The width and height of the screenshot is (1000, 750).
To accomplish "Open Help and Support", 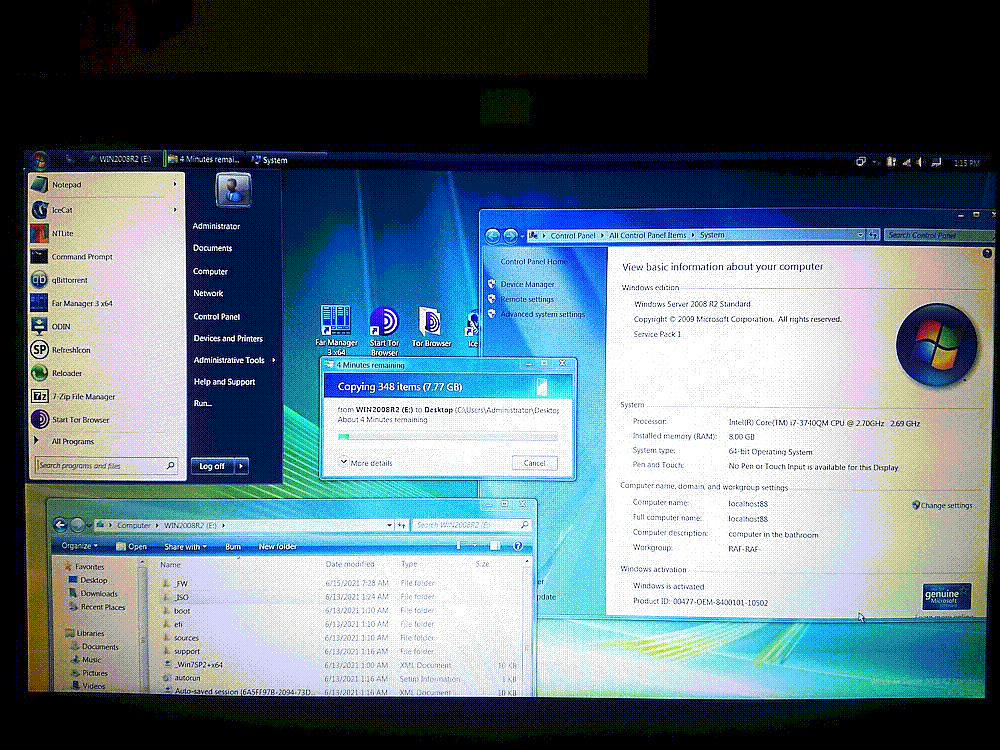I will pyautogui.click(x=224, y=382).
